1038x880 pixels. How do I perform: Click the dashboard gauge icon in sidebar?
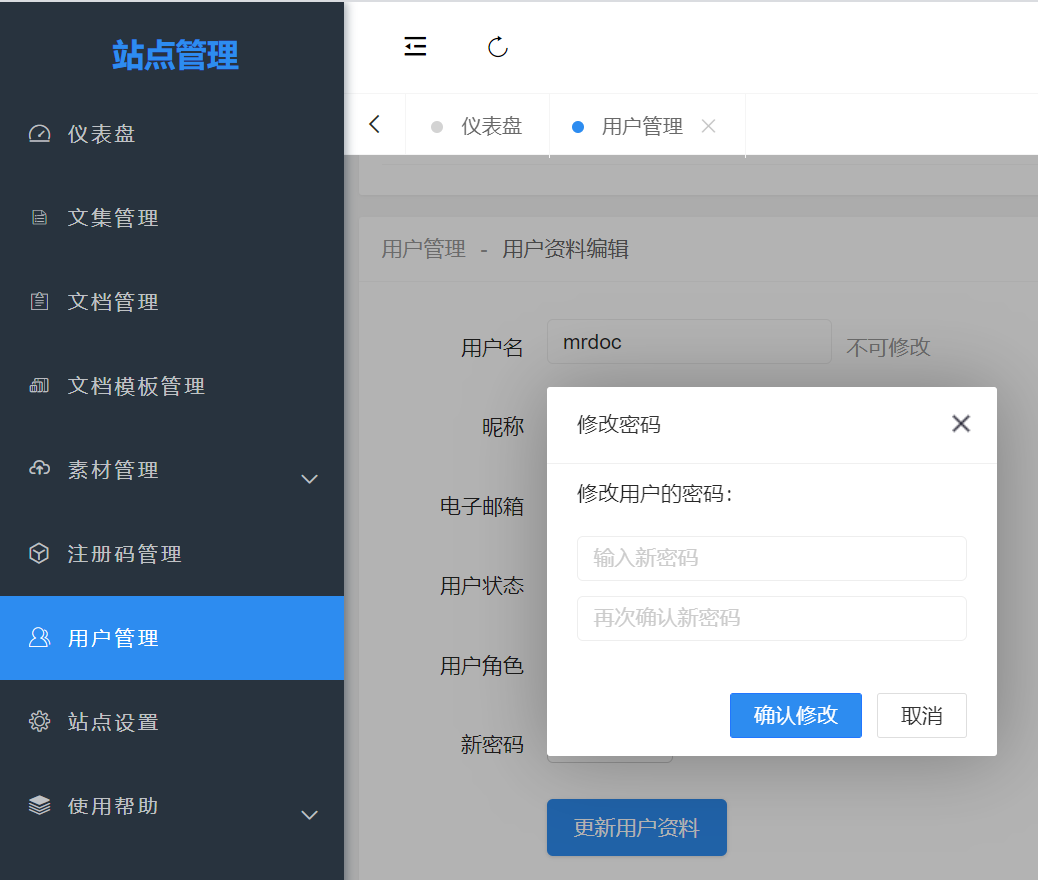pyautogui.click(x=39, y=134)
